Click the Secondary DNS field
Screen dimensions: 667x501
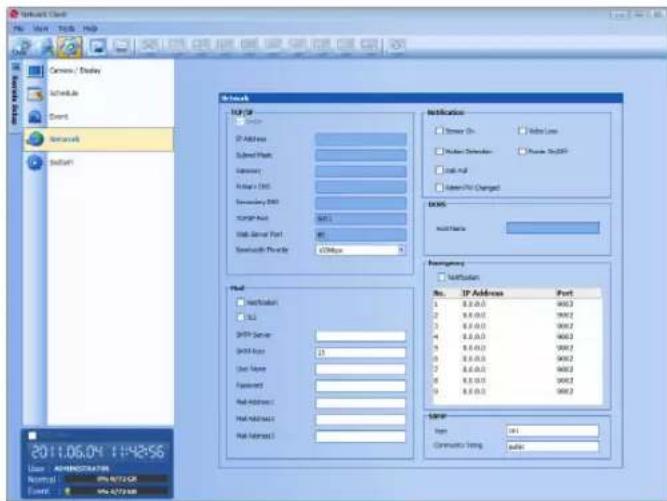point(360,202)
